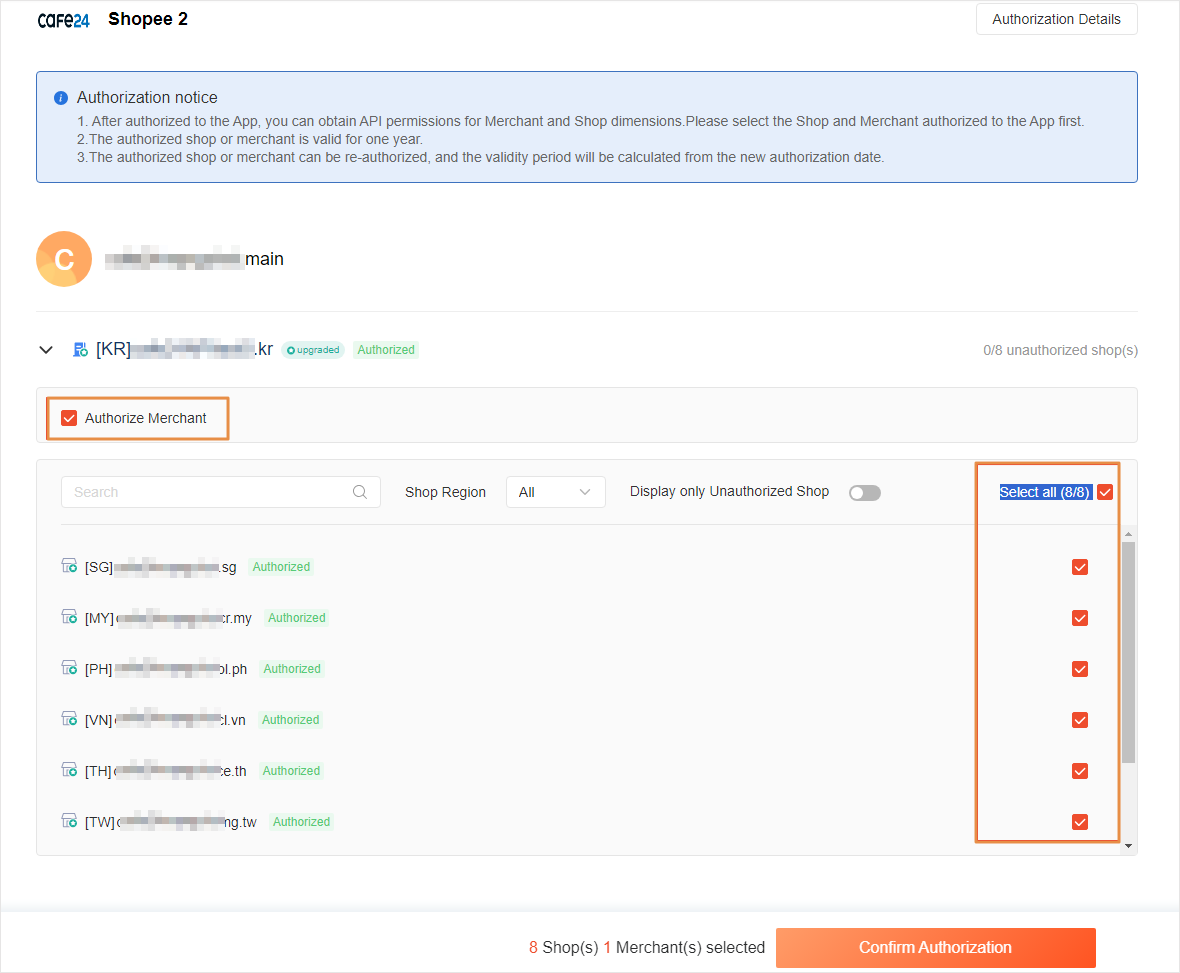Click the Shop Region label
Viewport: 1180px width, 973px height.
pyautogui.click(x=446, y=492)
